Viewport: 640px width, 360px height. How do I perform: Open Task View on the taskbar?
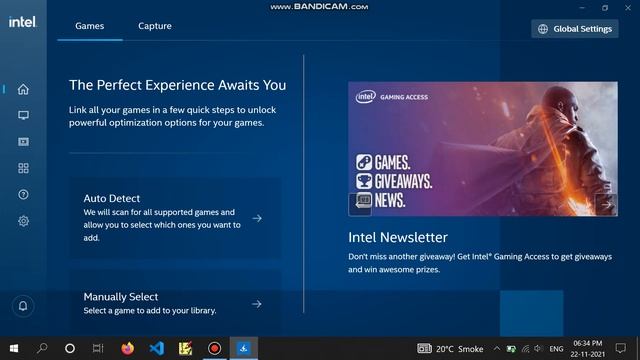(98, 349)
